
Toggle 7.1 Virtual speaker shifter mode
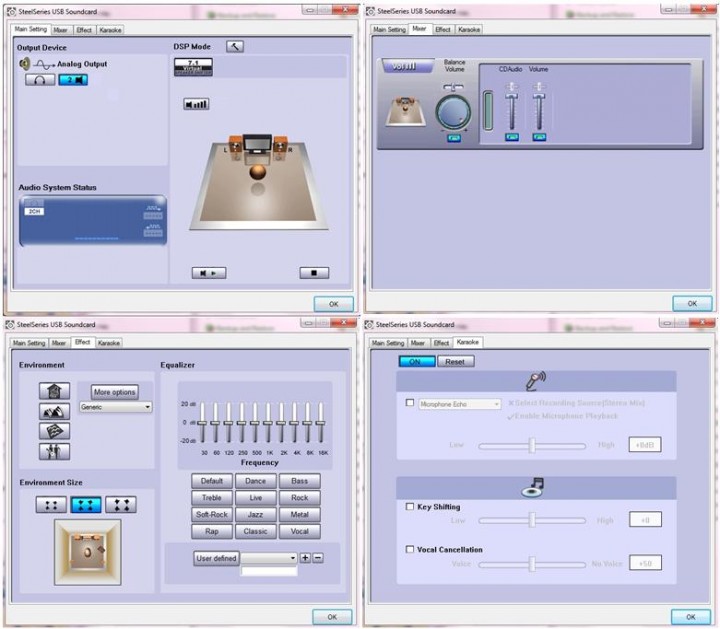click(193, 67)
